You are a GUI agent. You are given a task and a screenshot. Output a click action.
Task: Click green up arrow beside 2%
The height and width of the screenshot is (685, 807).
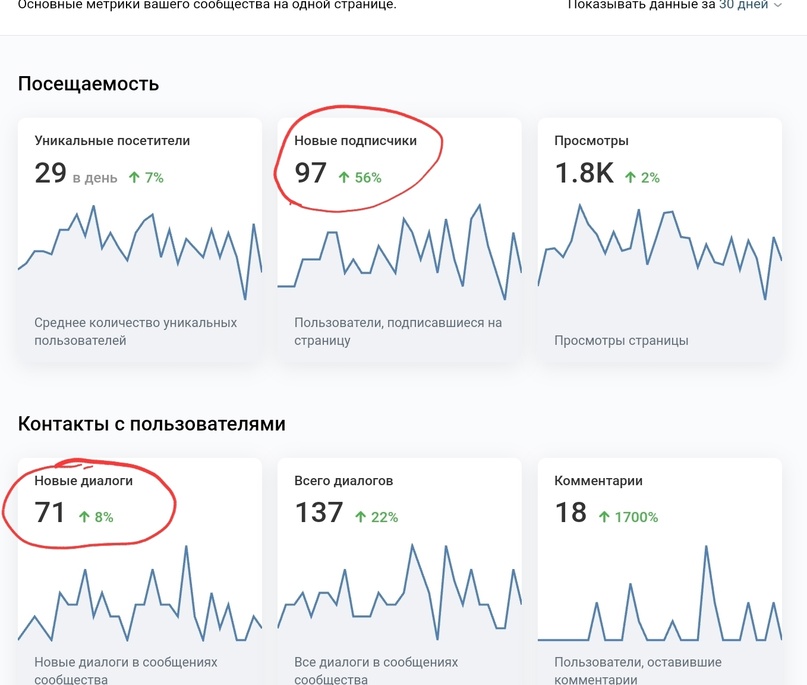click(630, 178)
